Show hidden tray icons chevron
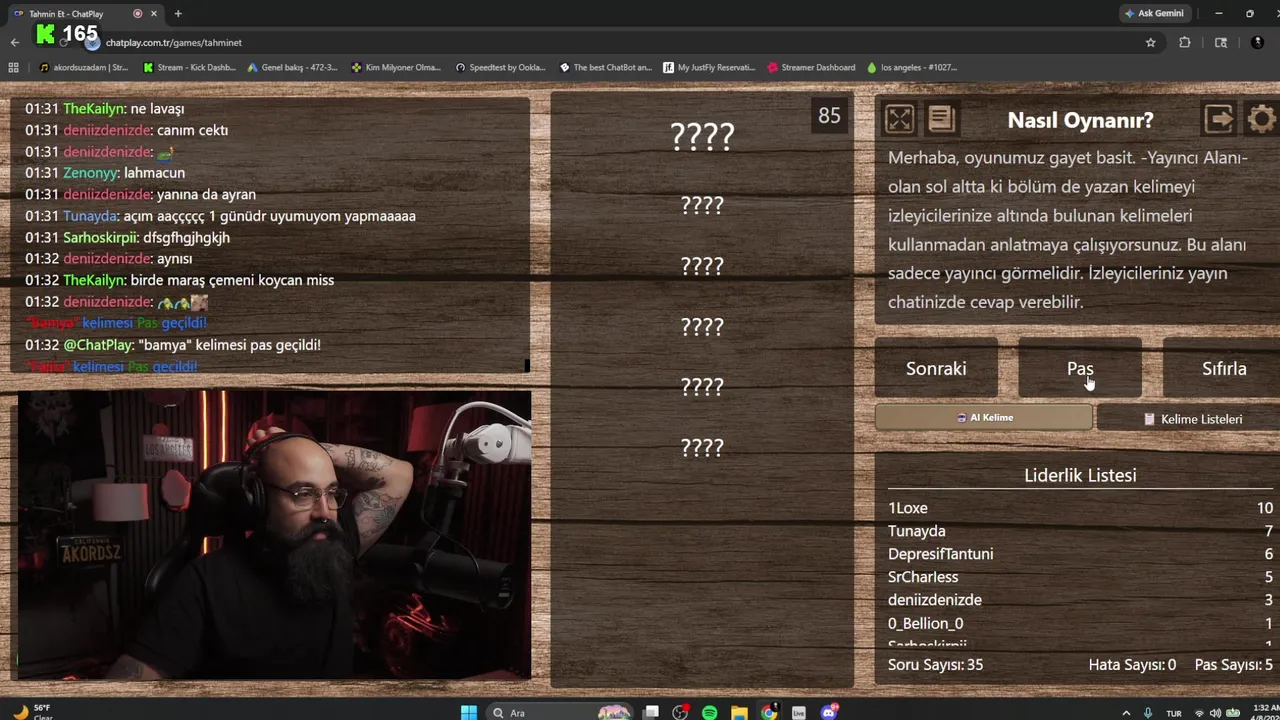Viewport: 1280px width, 720px height. 1127,712
